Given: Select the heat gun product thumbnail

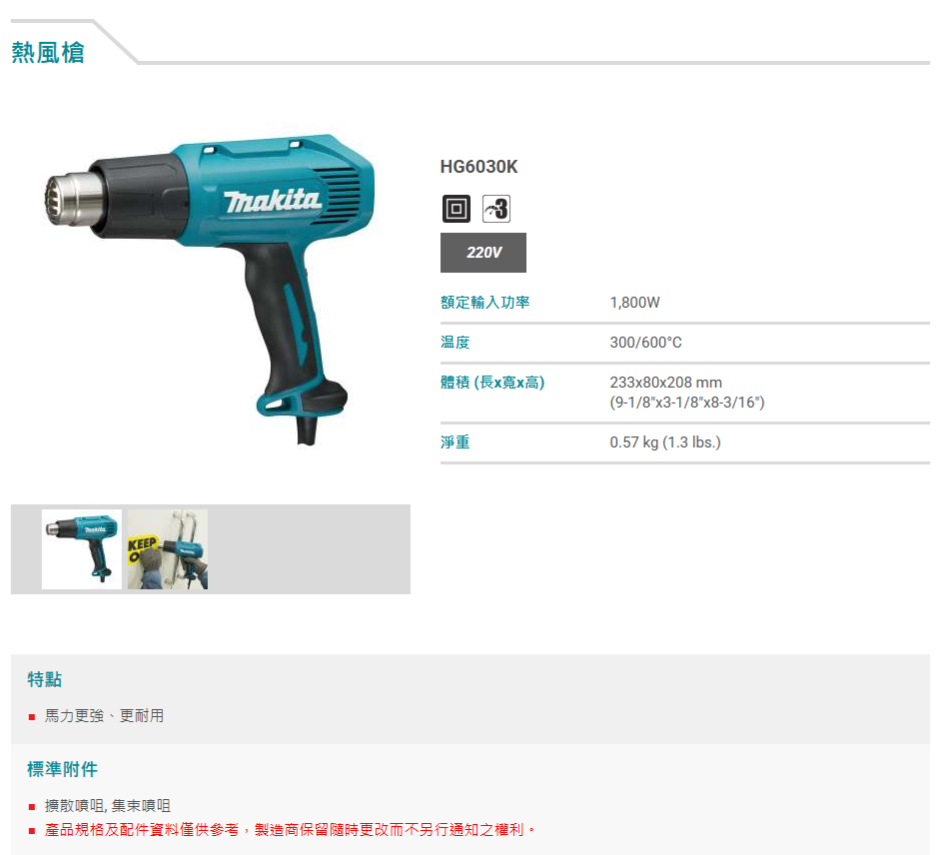Looking at the screenshot, I should (x=81, y=549).
